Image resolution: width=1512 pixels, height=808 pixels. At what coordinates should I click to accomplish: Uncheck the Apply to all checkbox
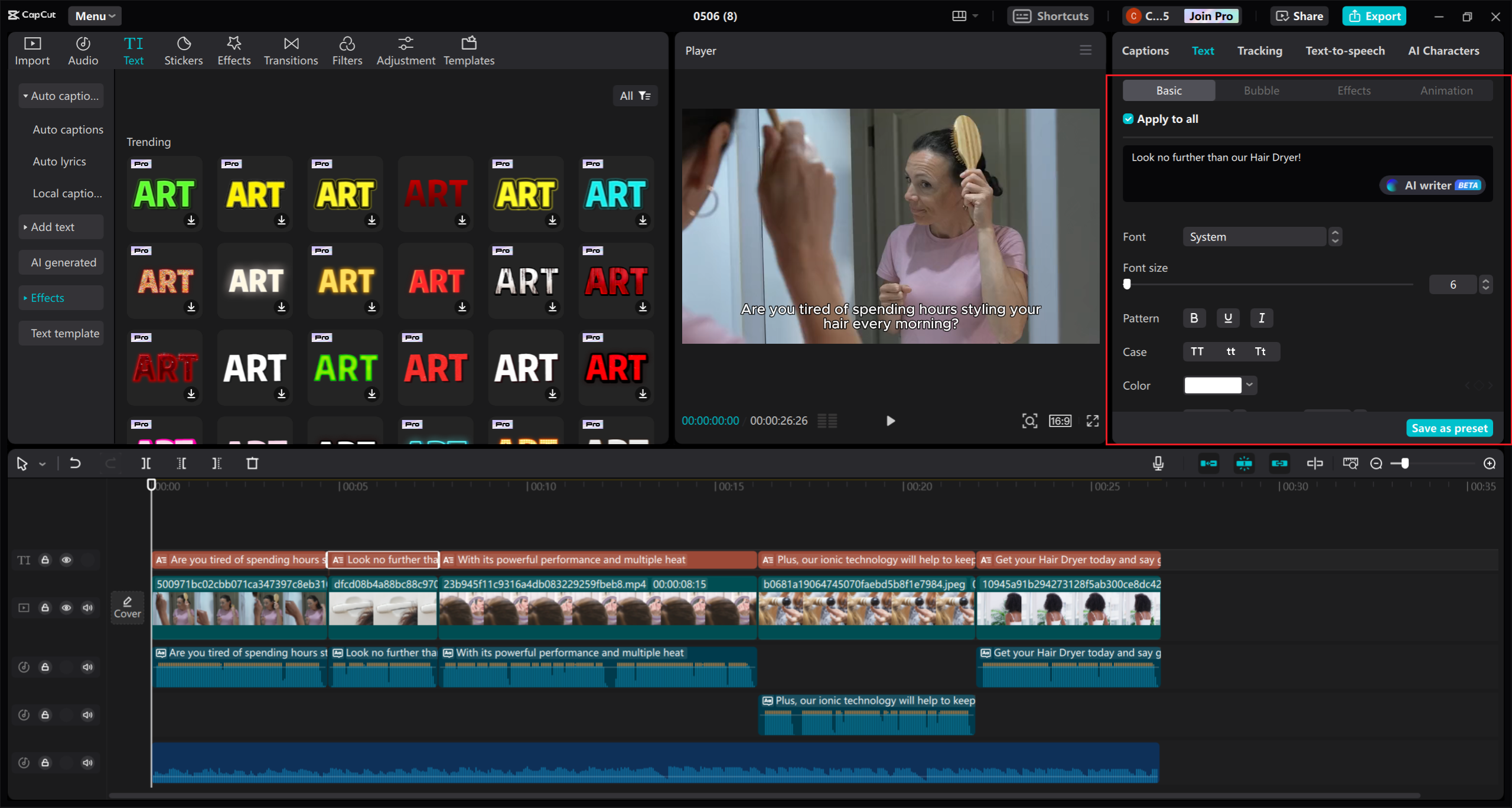tap(1128, 119)
